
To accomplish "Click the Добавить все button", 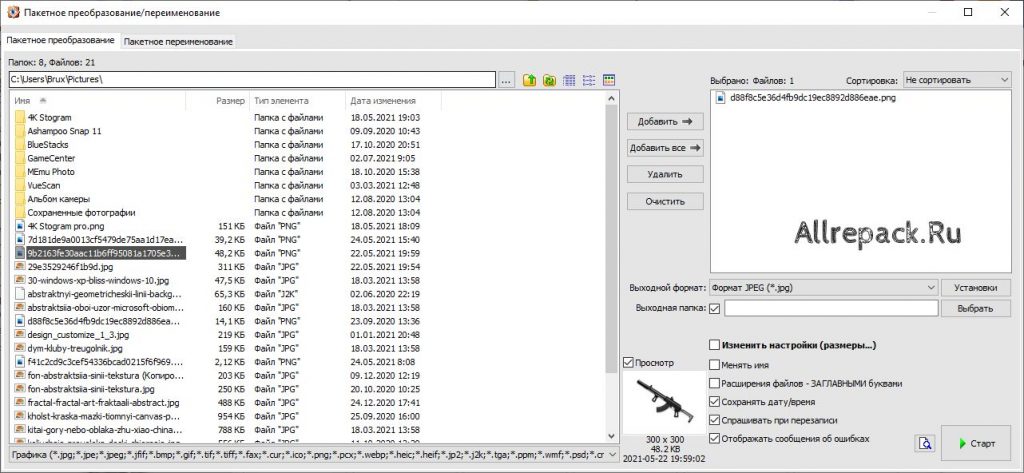I will 665,148.
